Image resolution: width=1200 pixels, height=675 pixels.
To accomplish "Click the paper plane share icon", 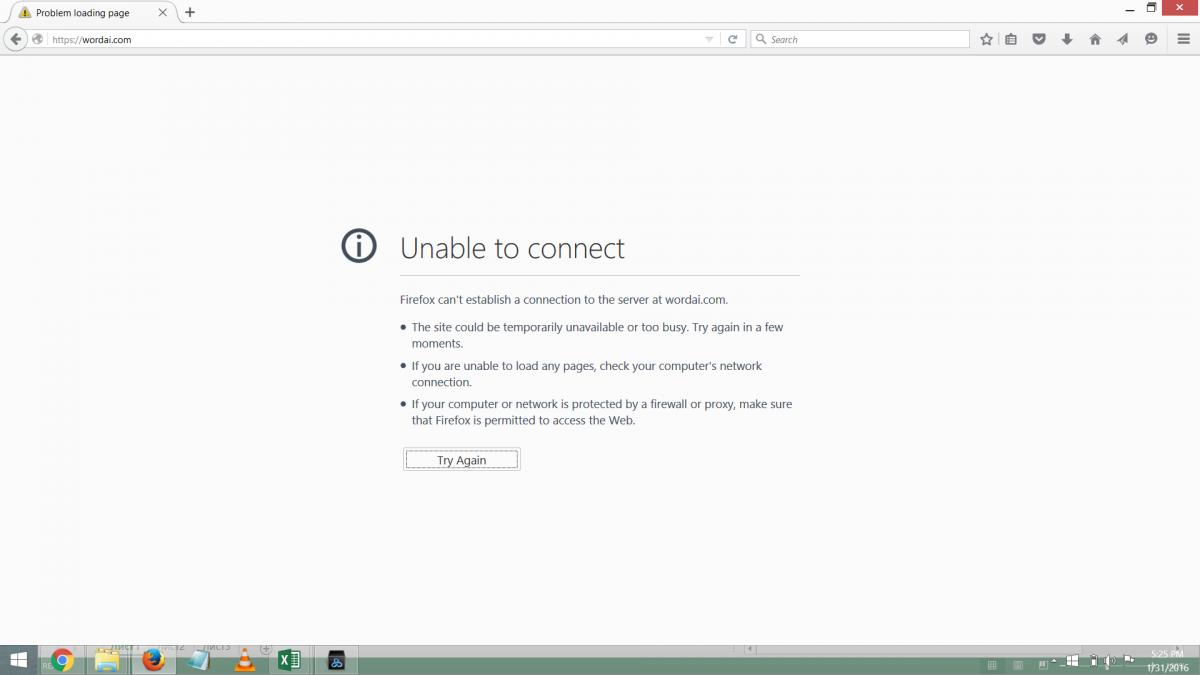I will 1123,39.
